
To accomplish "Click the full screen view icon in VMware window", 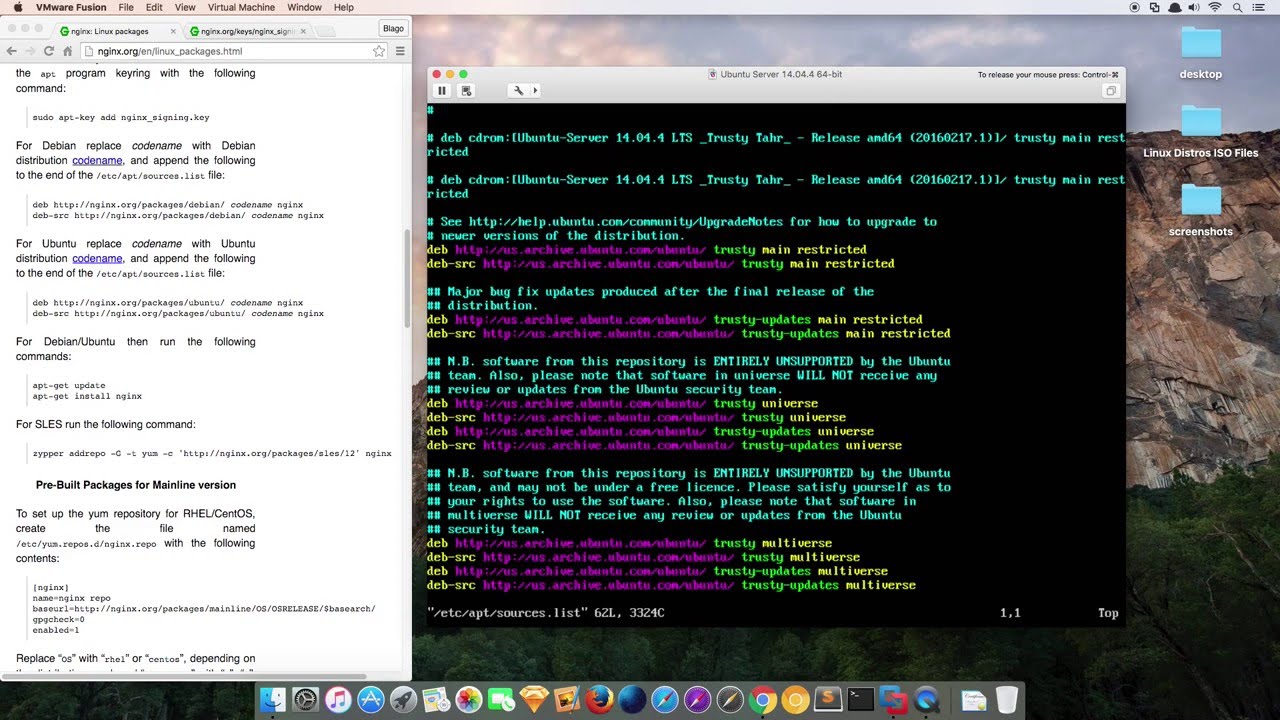I will coord(1110,91).
